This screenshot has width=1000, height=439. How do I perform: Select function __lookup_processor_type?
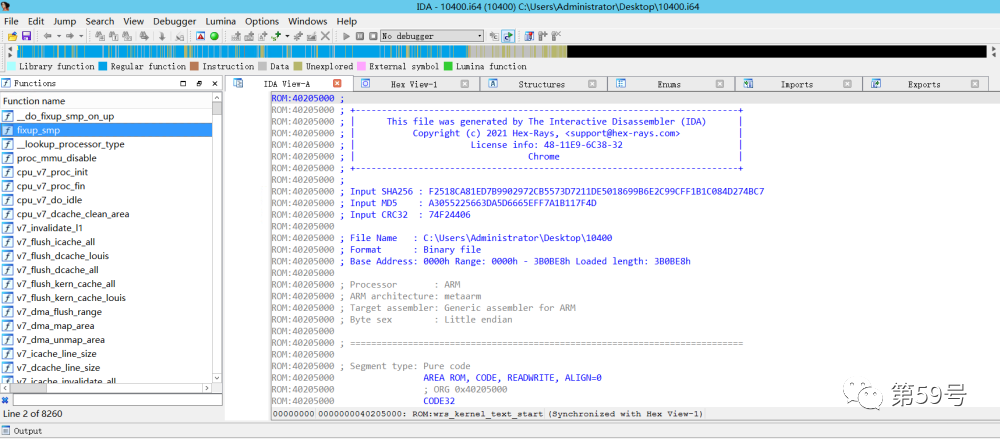pos(70,144)
